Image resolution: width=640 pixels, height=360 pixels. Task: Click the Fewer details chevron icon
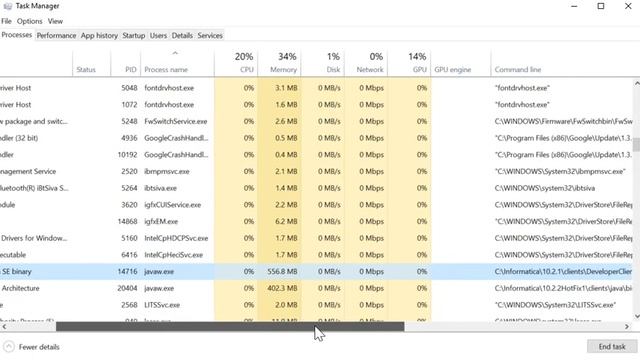[x=9, y=347]
